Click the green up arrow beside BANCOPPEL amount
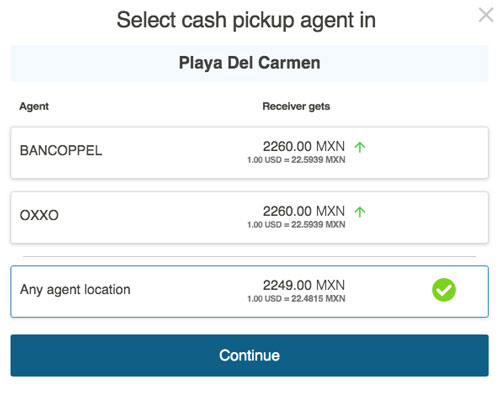Screen dimensions: 500x398 point(360,147)
